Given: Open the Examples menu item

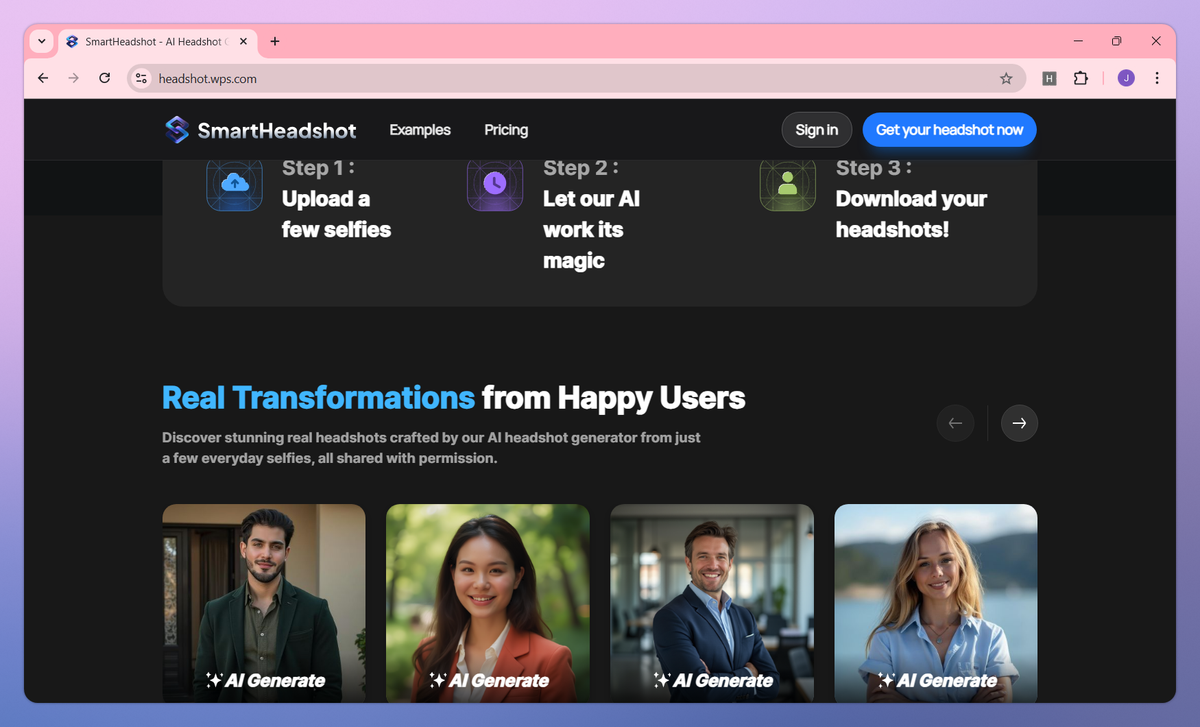Looking at the screenshot, I should point(420,129).
